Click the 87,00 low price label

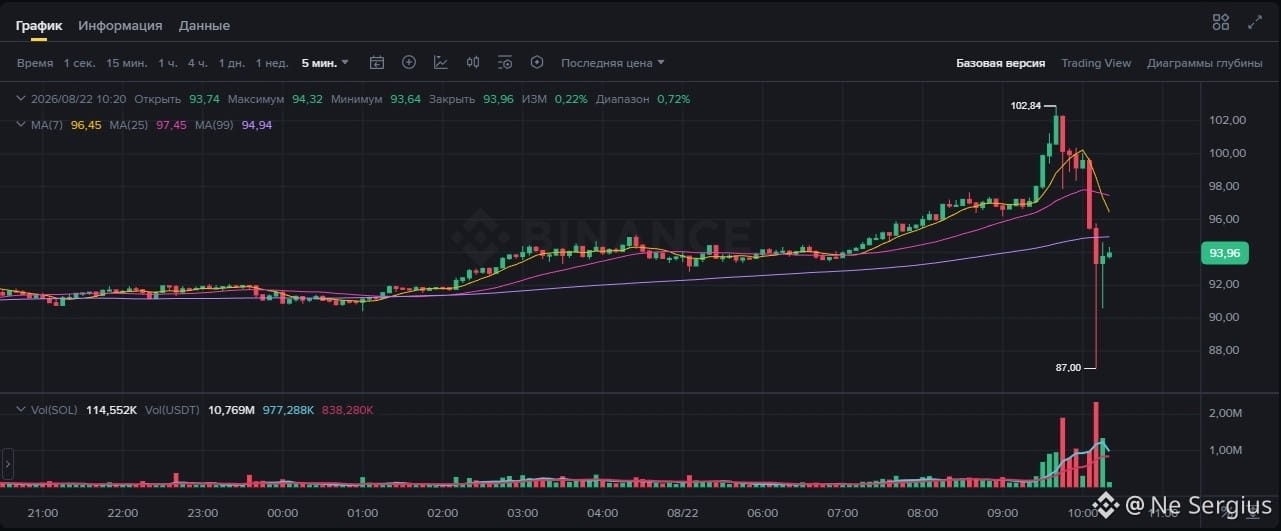click(1069, 368)
